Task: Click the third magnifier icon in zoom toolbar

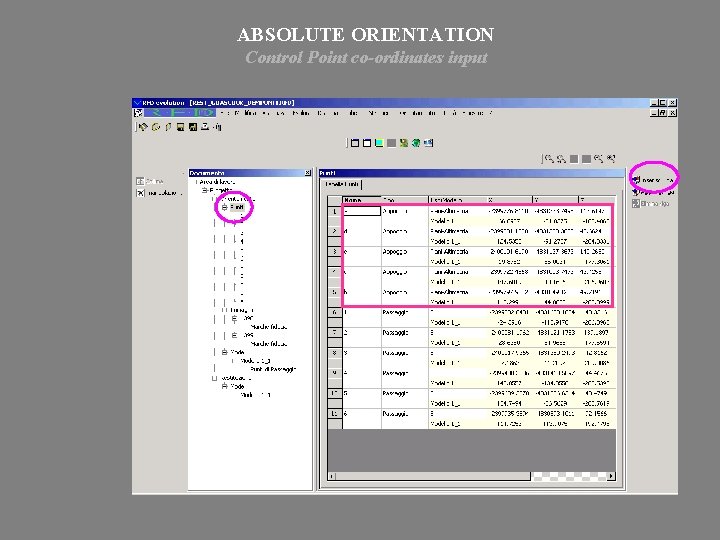Action: click(598, 159)
